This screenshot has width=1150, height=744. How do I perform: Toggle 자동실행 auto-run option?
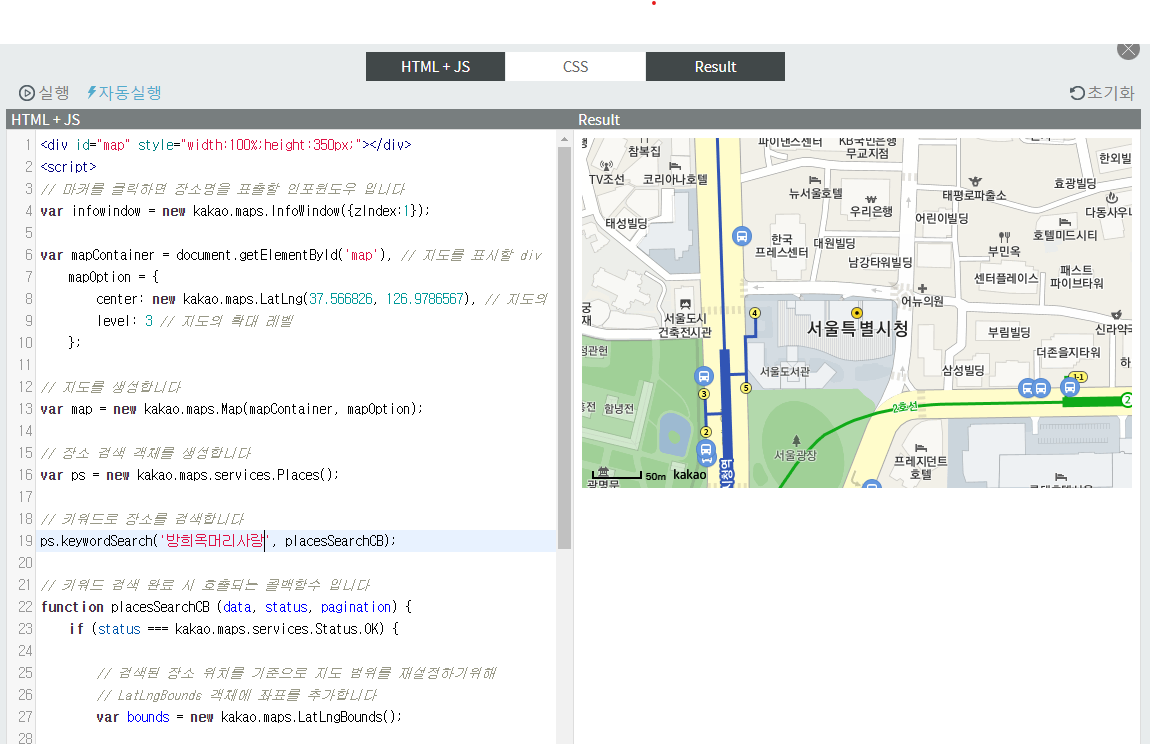click(x=124, y=92)
